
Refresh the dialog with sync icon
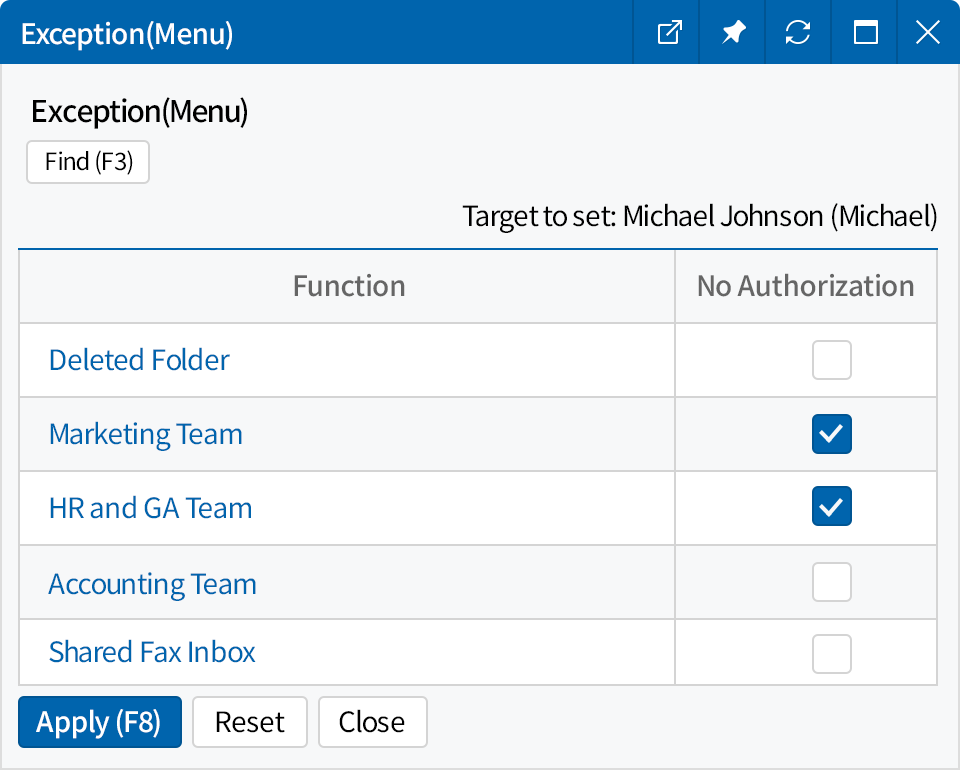pyautogui.click(x=798, y=32)
